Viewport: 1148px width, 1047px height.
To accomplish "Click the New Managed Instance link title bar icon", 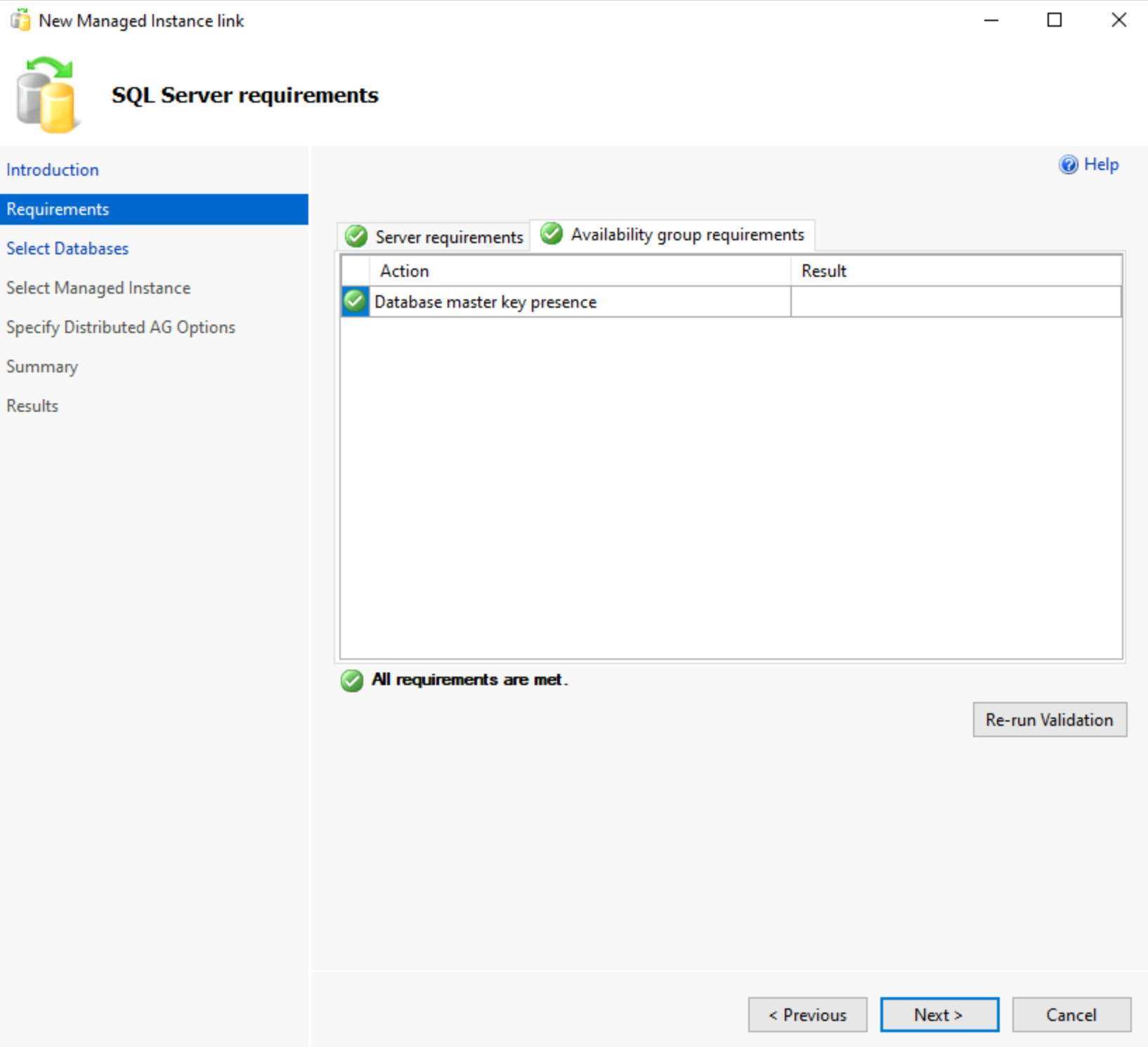I will click(20, 20).
